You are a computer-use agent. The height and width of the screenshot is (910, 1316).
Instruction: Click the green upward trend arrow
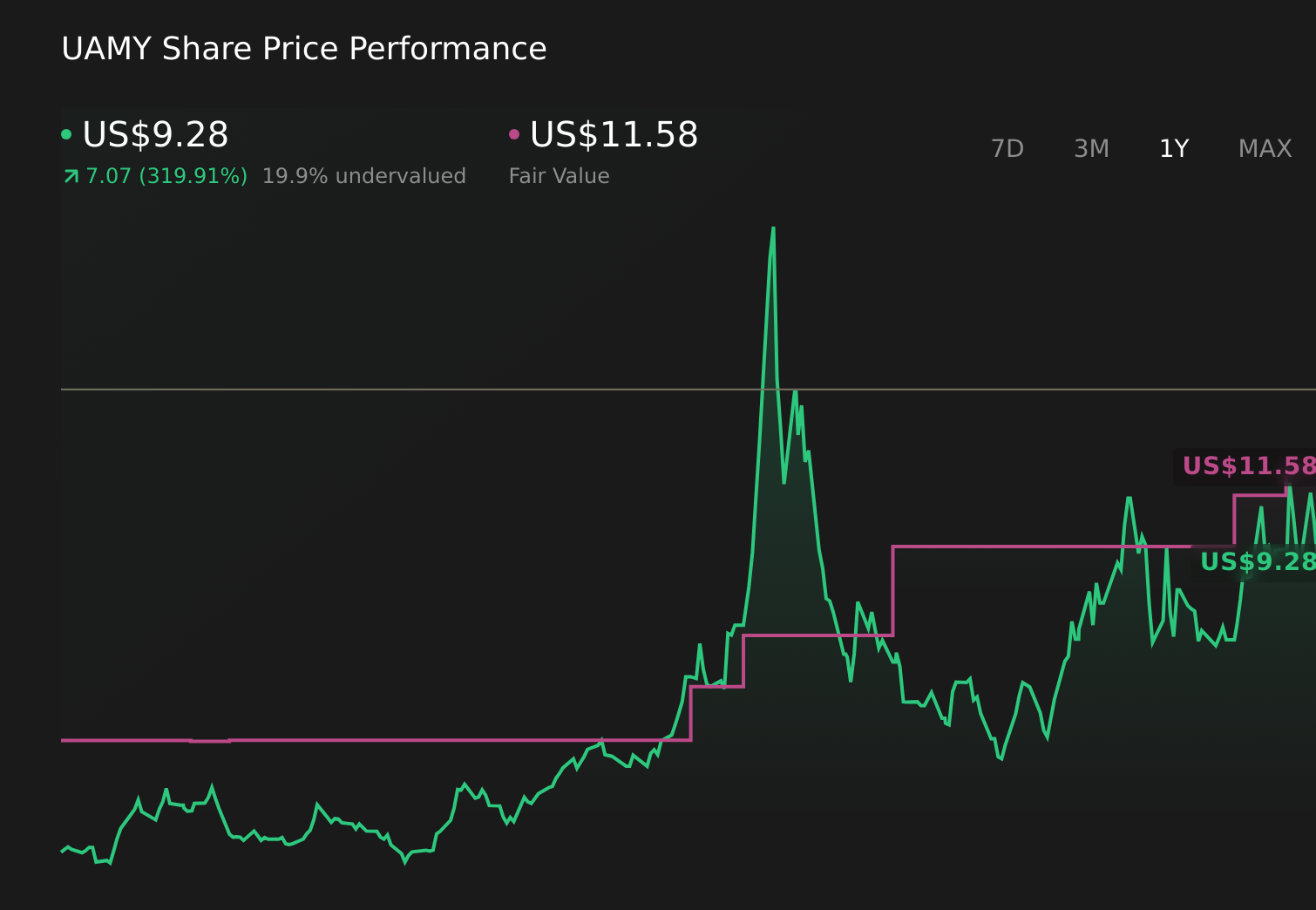click(71, 175)
